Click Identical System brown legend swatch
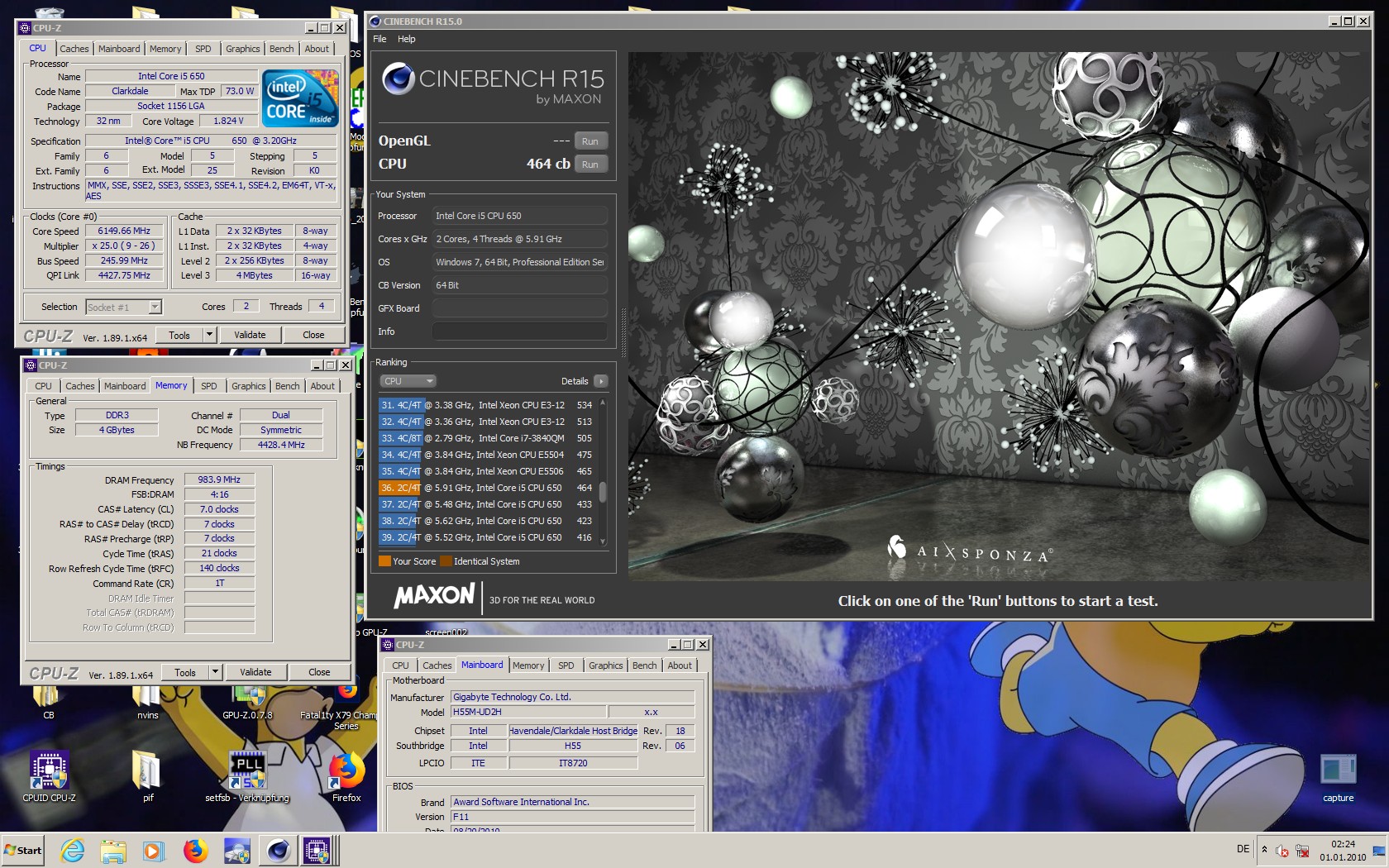The image size is (1389, 868). (x=446, y=561)
